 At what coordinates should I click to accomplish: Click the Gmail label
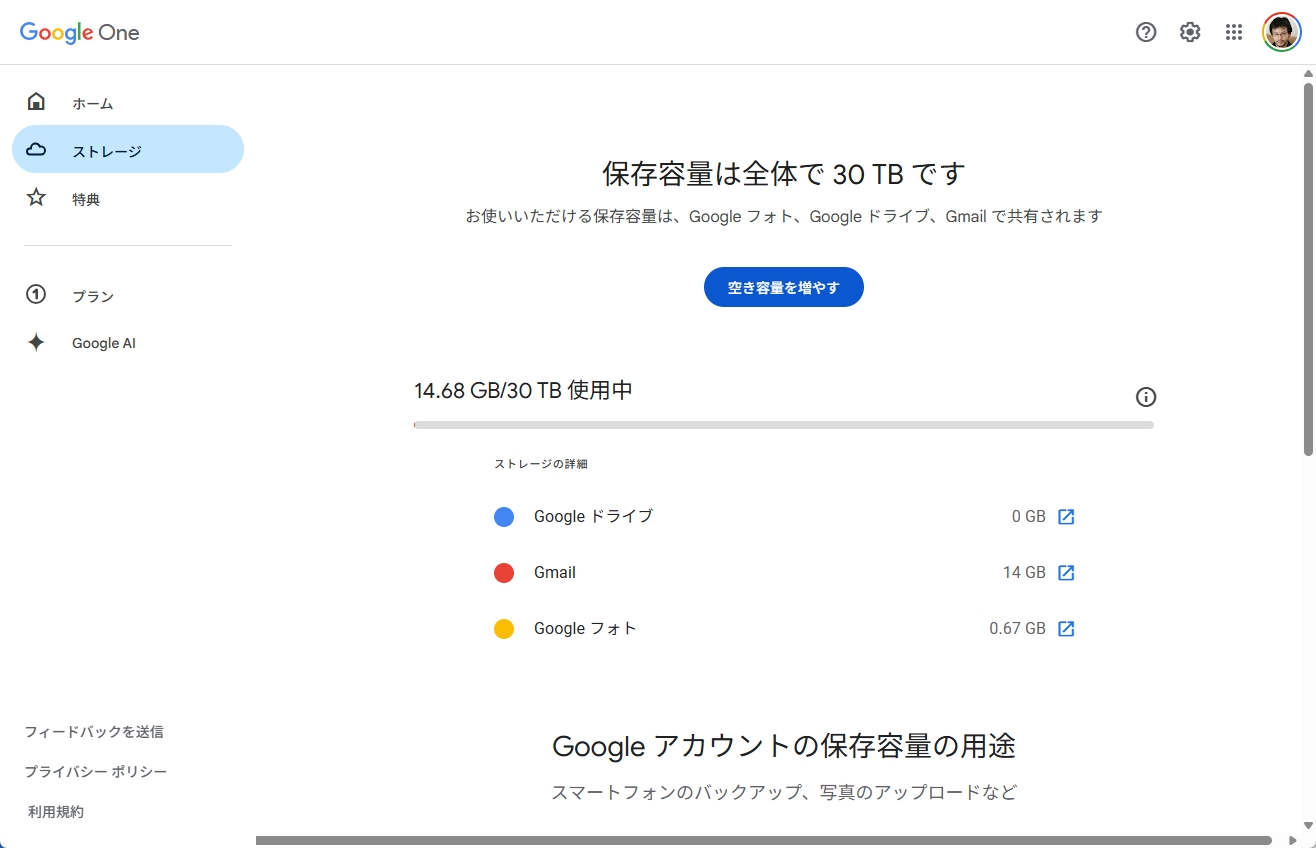(x=555, y=573)
